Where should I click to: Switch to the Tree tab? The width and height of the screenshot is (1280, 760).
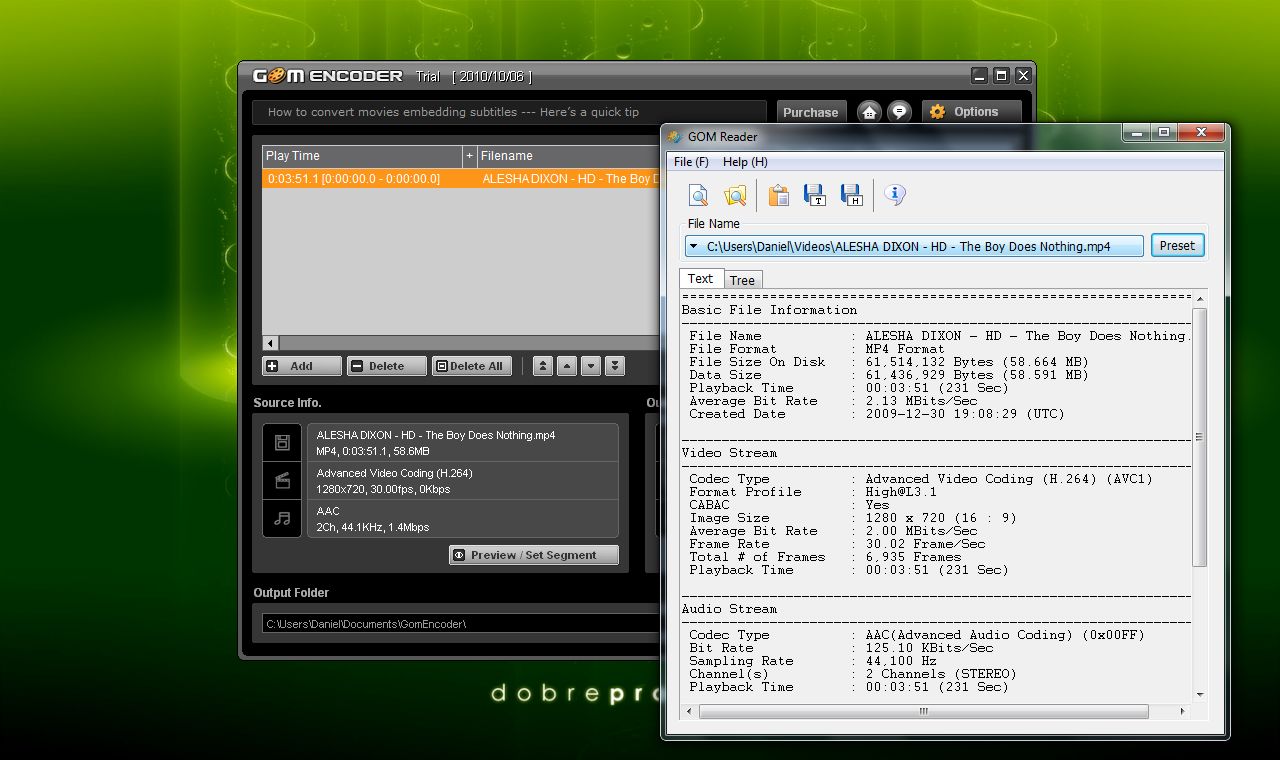742,280
